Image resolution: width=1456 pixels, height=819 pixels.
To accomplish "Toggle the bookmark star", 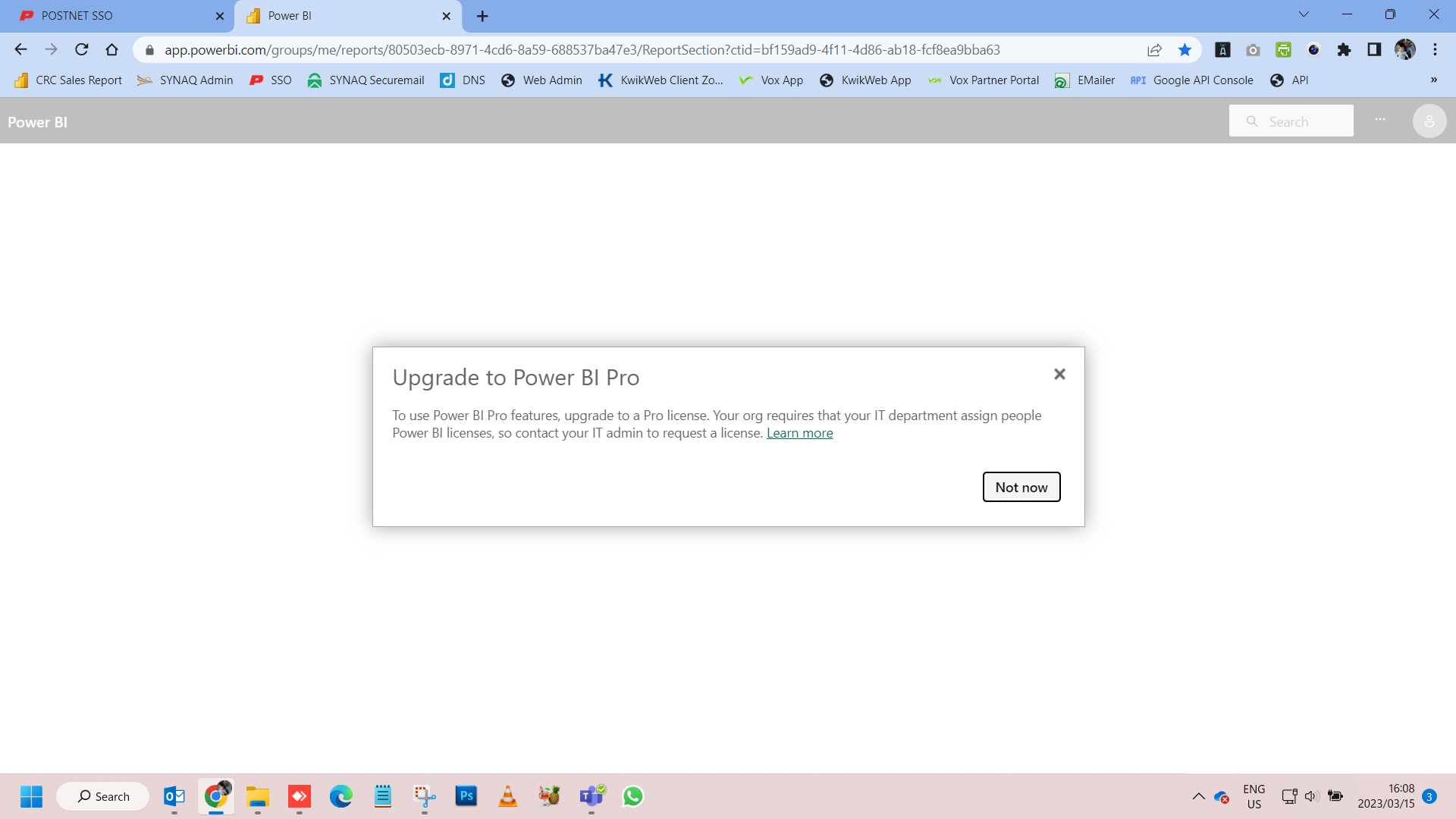I will 1185,50.
